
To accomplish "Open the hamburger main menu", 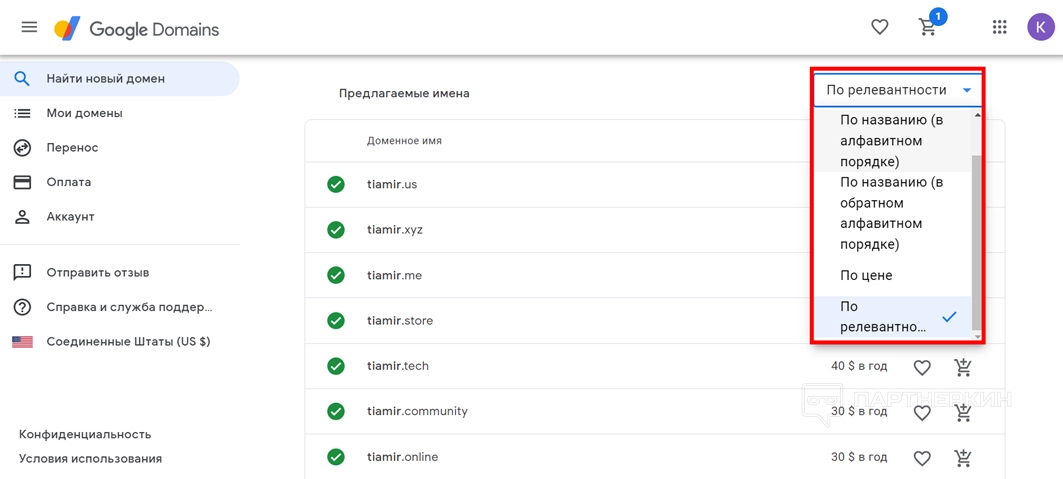I will coord(29,28).
